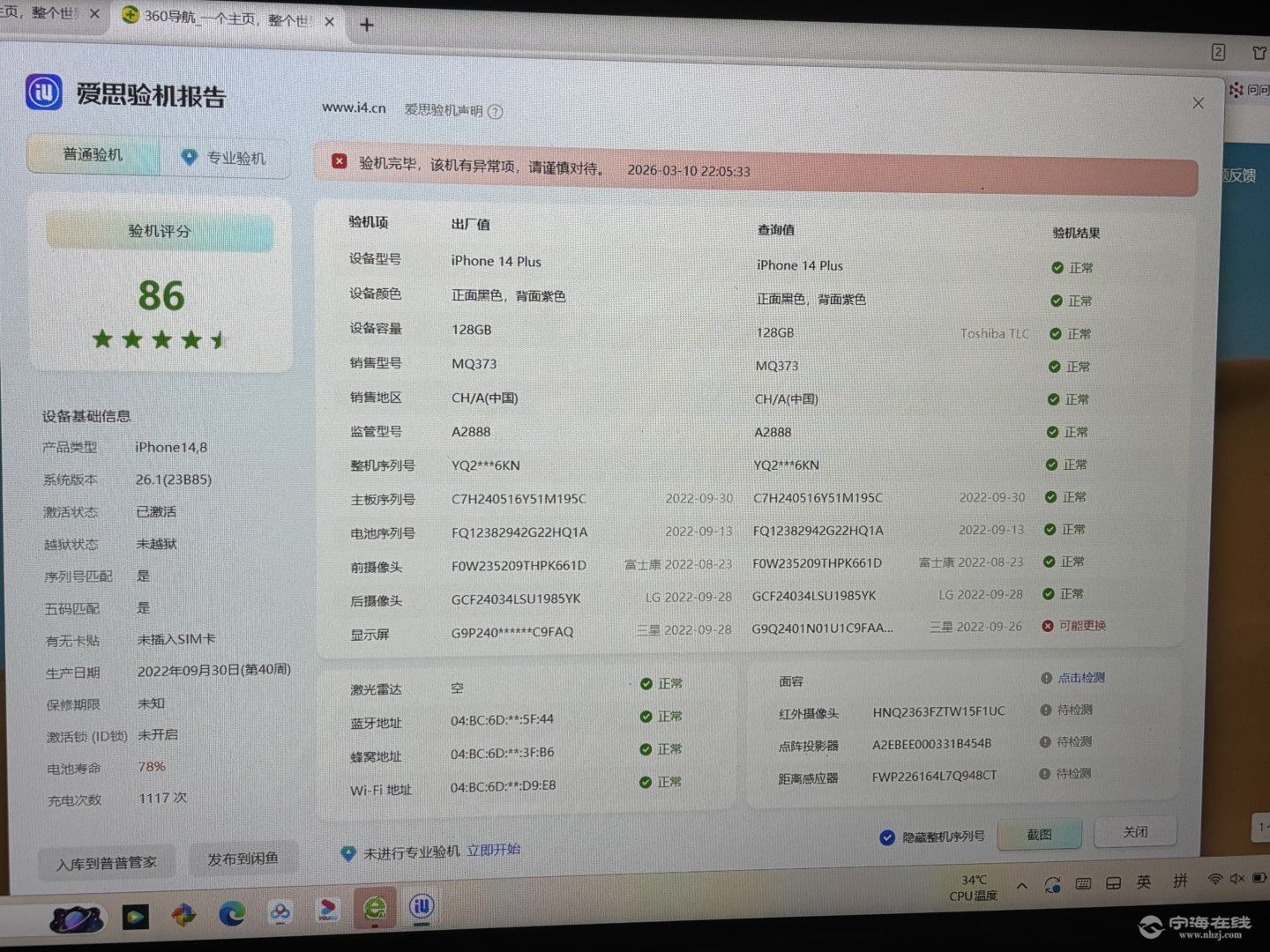Open Microsoft Edge from the taskbar
1270x952 pixels.
coord(233,914)
